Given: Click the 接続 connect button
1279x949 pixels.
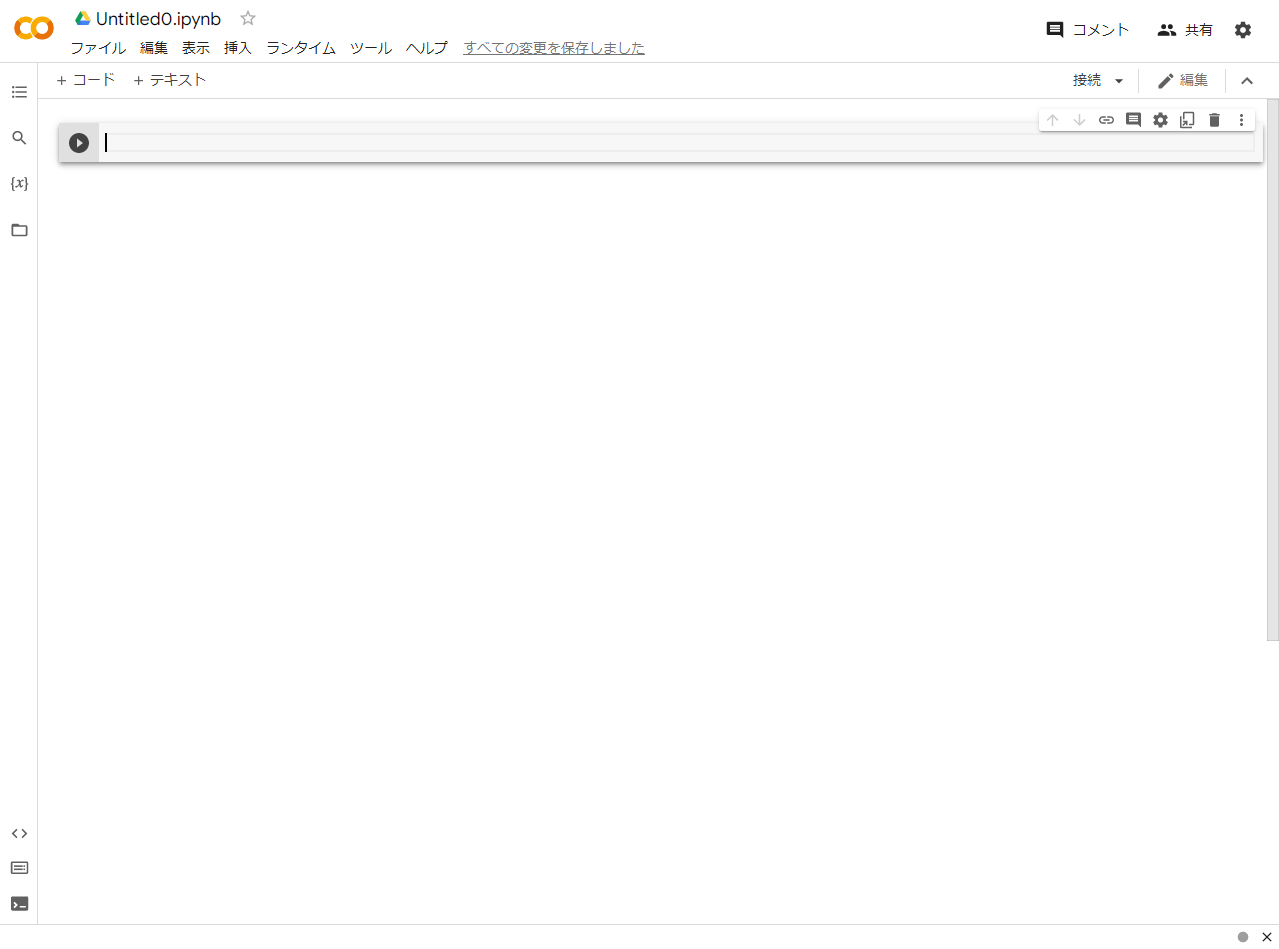Looking at the screenshot, I should click(1087, 80).
